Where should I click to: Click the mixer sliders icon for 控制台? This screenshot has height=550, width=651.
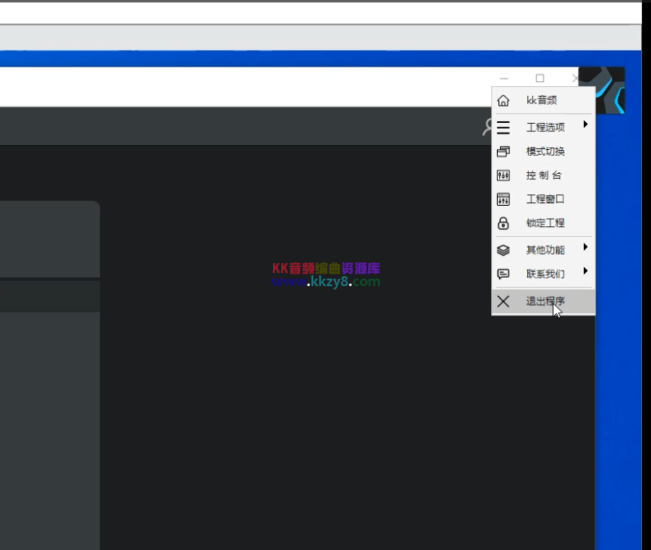(x=503, y=175)
